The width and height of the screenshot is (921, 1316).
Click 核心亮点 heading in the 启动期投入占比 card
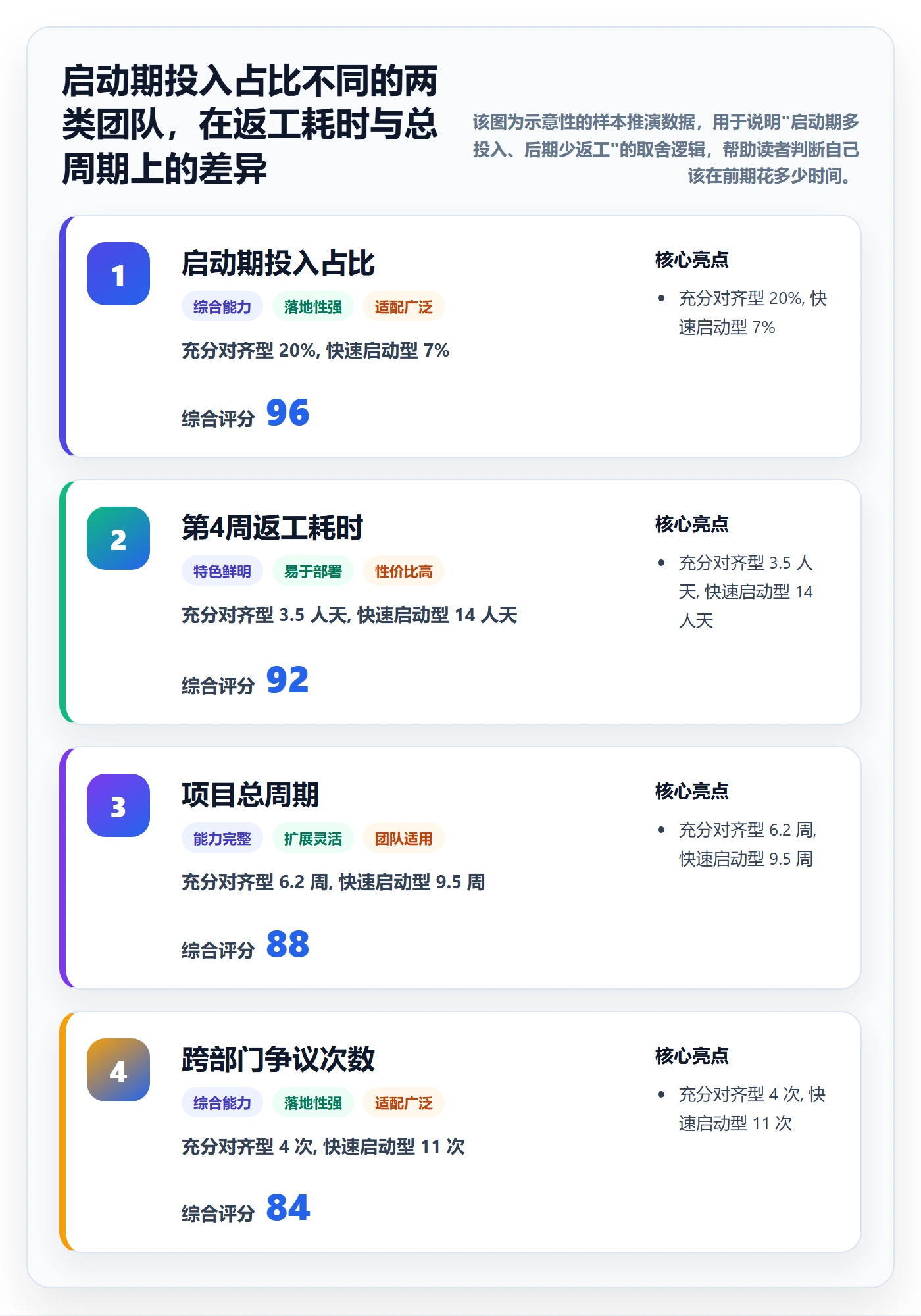[x=692, y=260]
